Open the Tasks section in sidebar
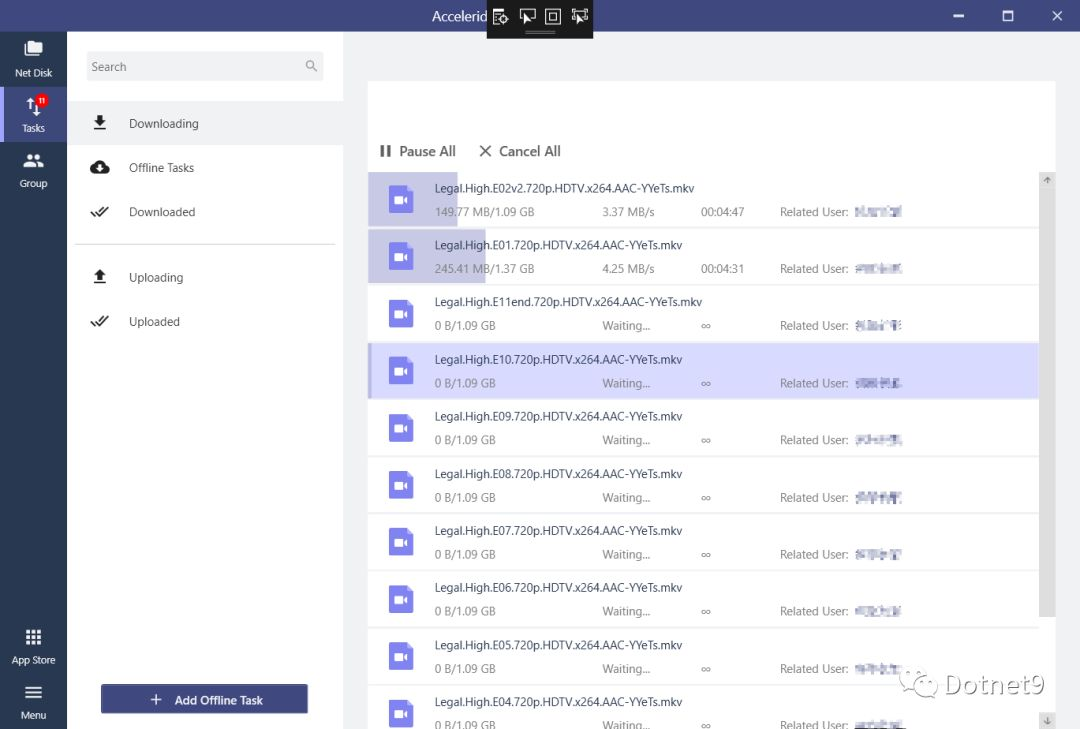This screenshot has width=1080, height=729. 33,114
